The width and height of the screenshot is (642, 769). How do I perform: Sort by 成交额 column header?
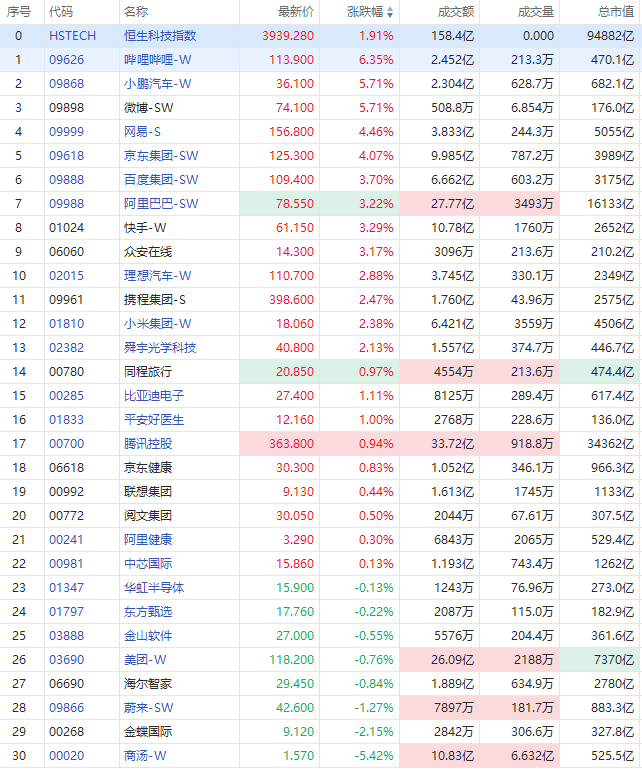(x=456, y=12)
